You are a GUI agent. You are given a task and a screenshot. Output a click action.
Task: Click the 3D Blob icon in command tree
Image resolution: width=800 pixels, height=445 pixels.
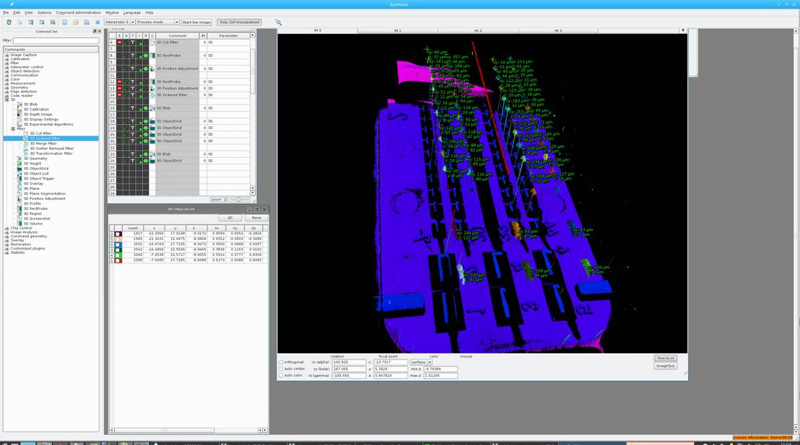coord(21,104)
